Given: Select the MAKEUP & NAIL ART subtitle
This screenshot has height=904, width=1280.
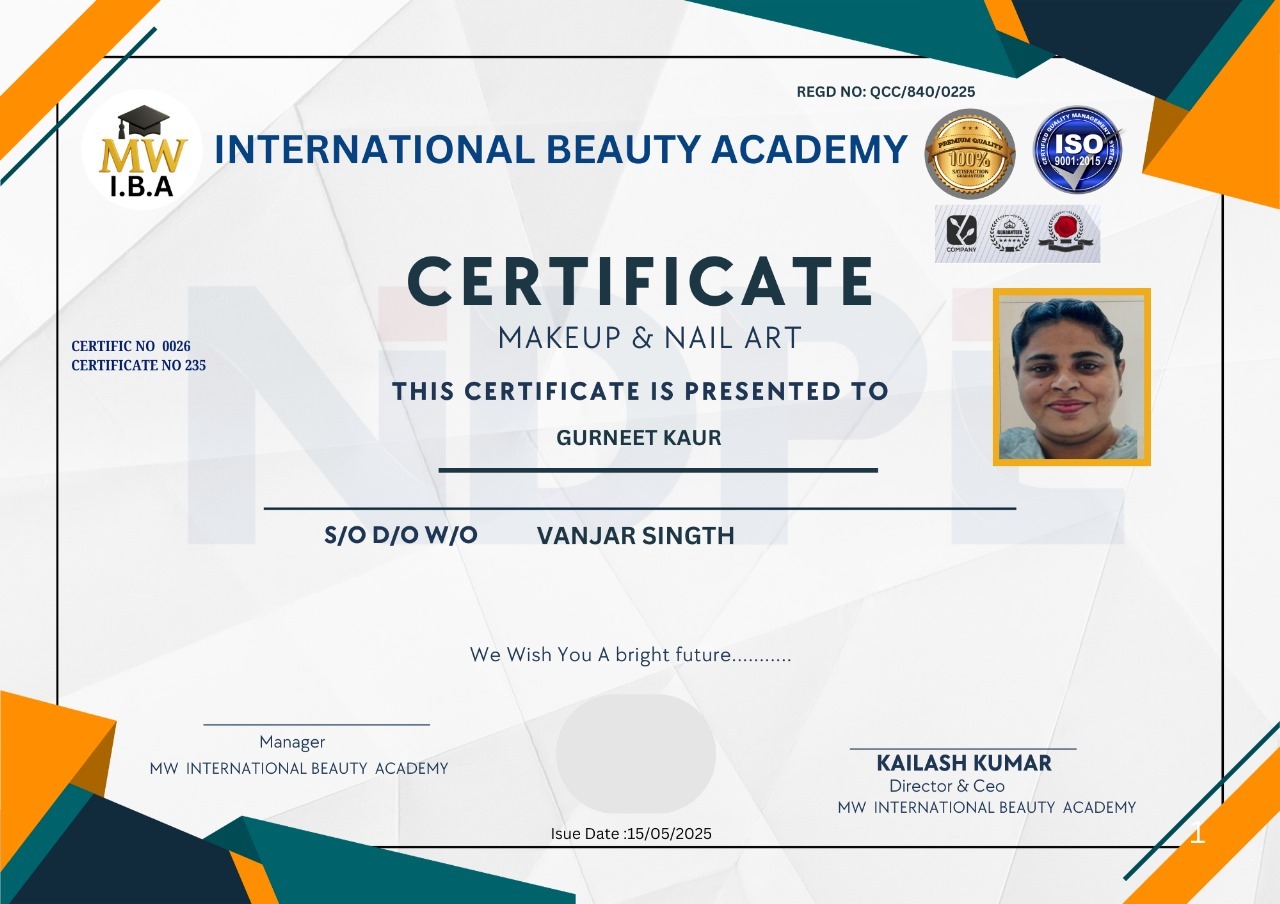Looking at the screenshot, I should pos(650,338).
